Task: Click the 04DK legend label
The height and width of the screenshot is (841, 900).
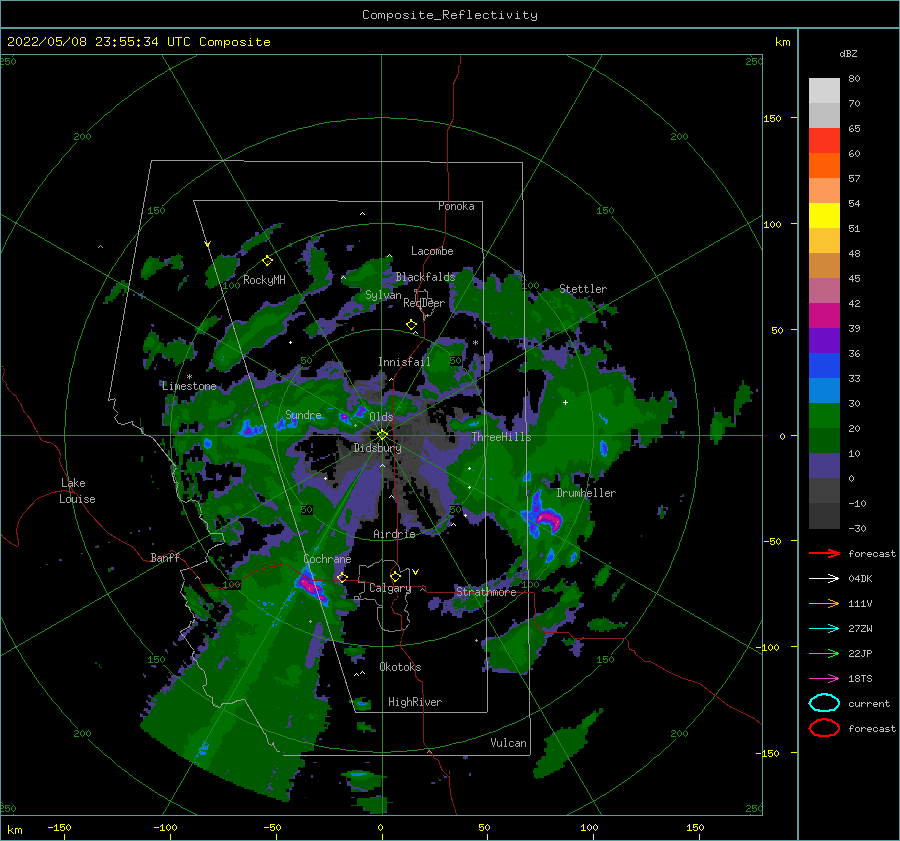Action: click(x=860, y=579)
